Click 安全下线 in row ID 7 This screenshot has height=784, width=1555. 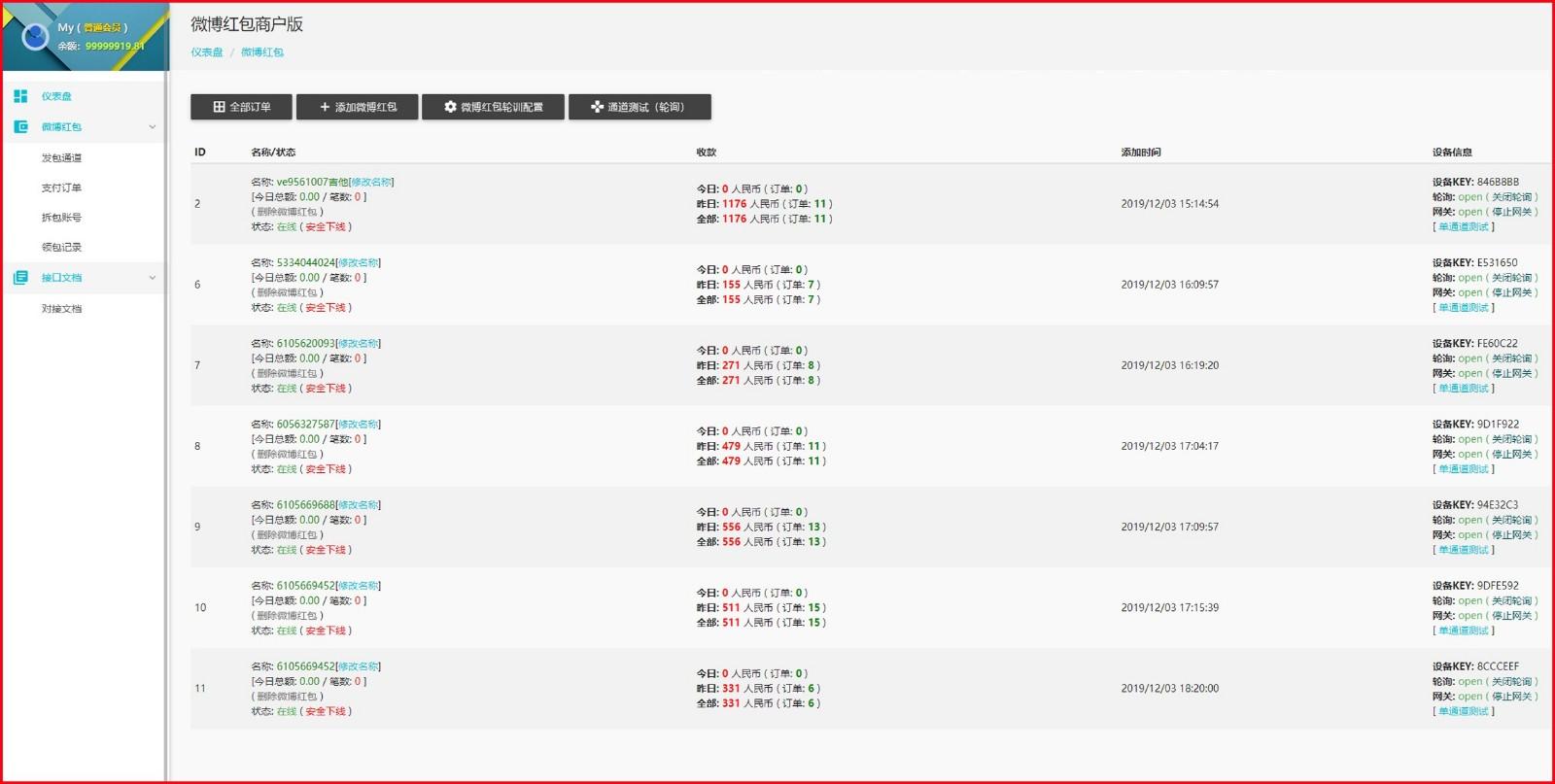326,388
